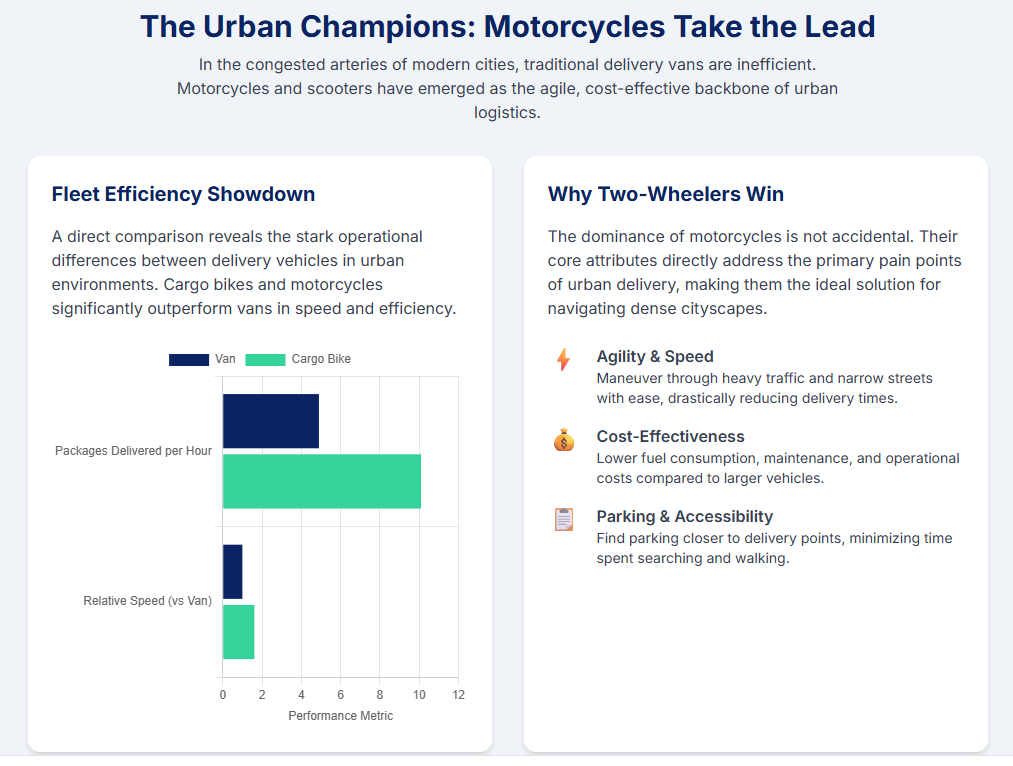Click the Van bar for Relative Speed
The height and width of the screenshot is (766, 1013).
pyautogui.click(x=232, y=572)
